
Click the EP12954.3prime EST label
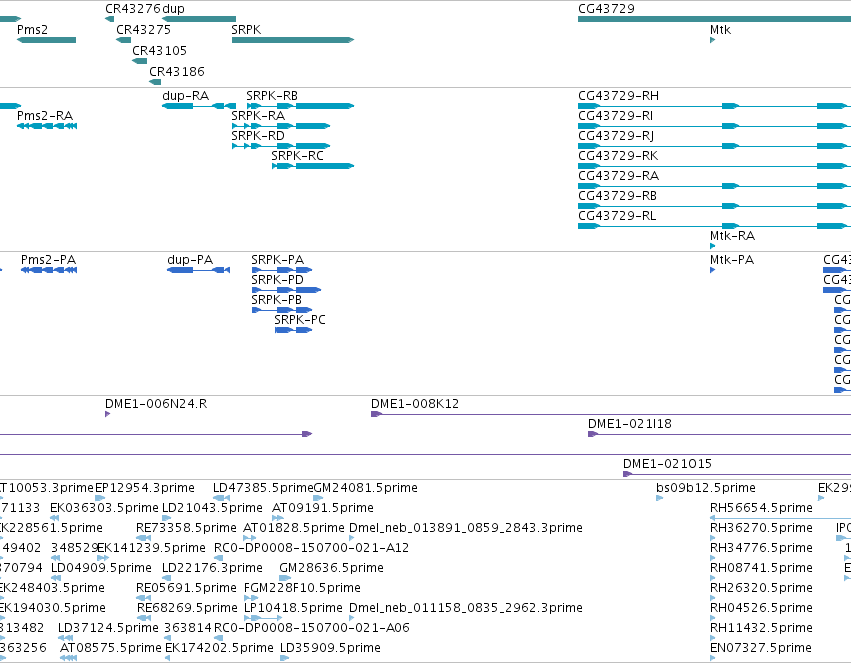coord(145,488)
